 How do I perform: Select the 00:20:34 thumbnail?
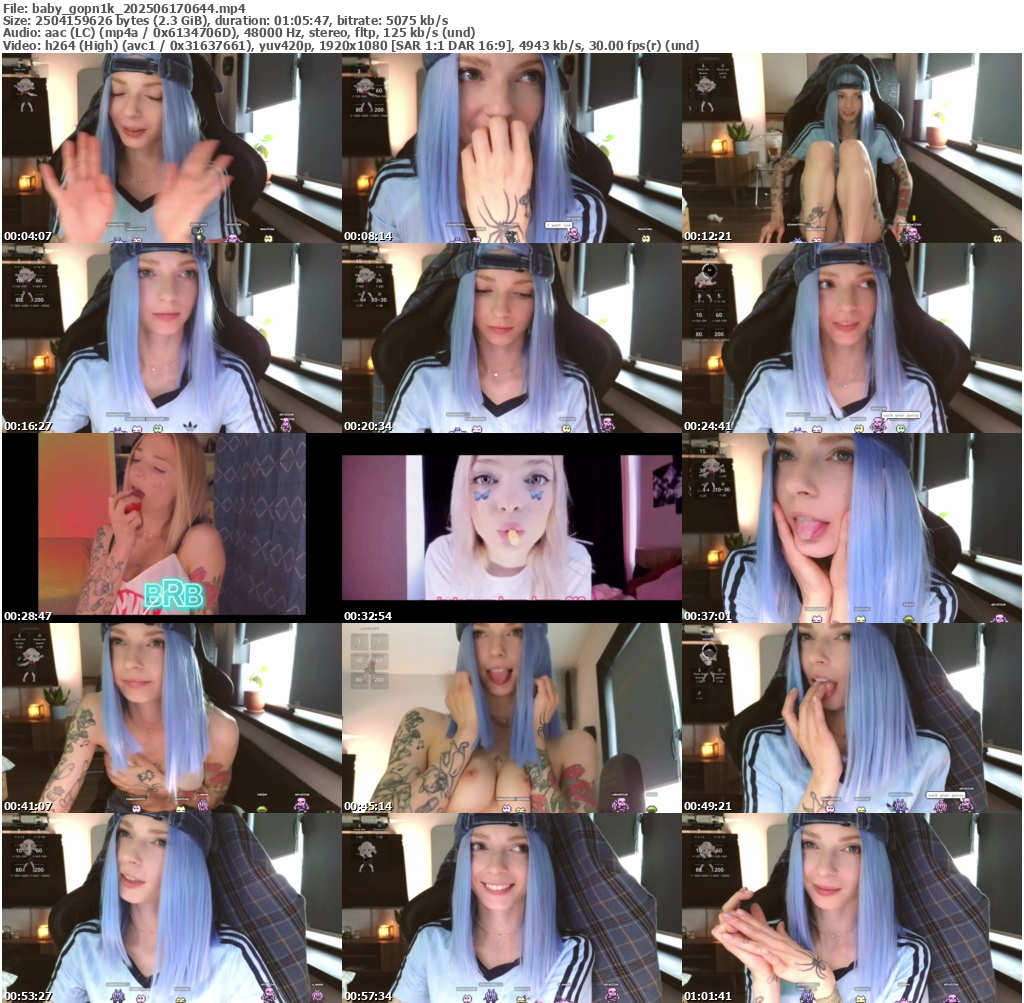[x=511, y=338]
